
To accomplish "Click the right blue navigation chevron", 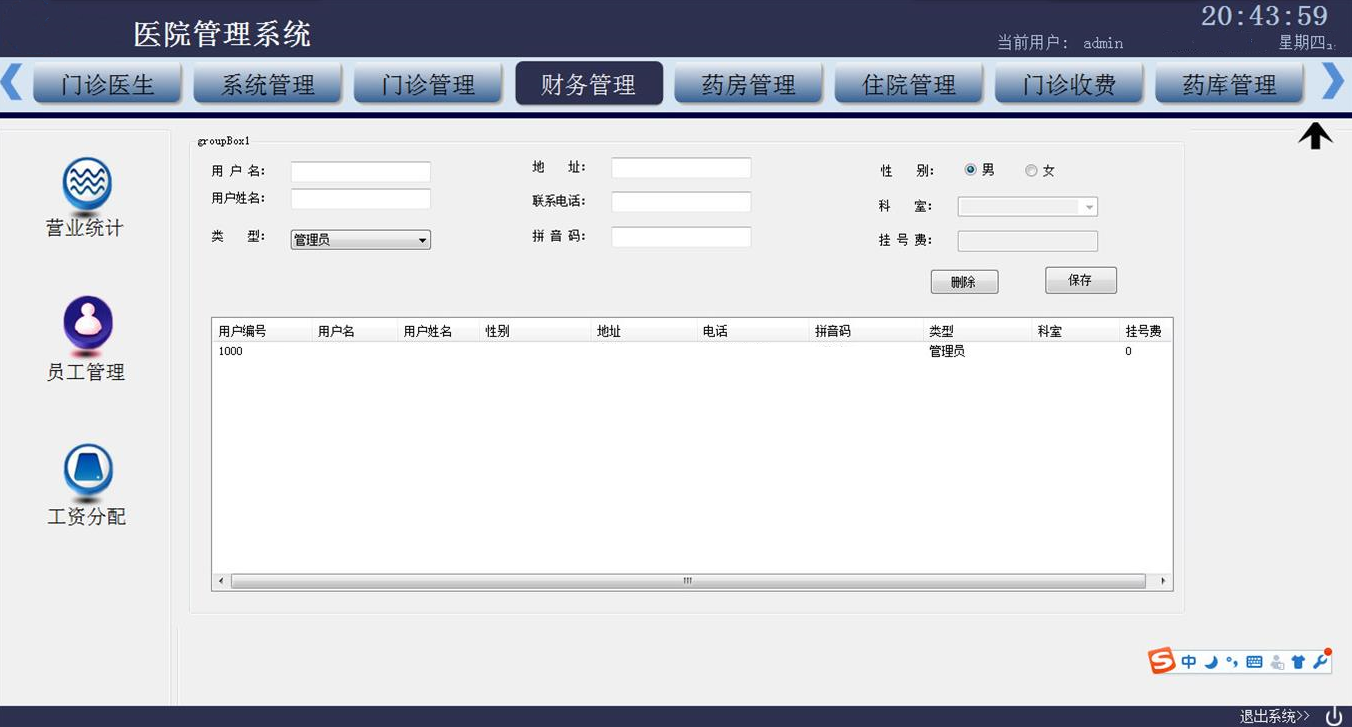I will point(1333,81).
